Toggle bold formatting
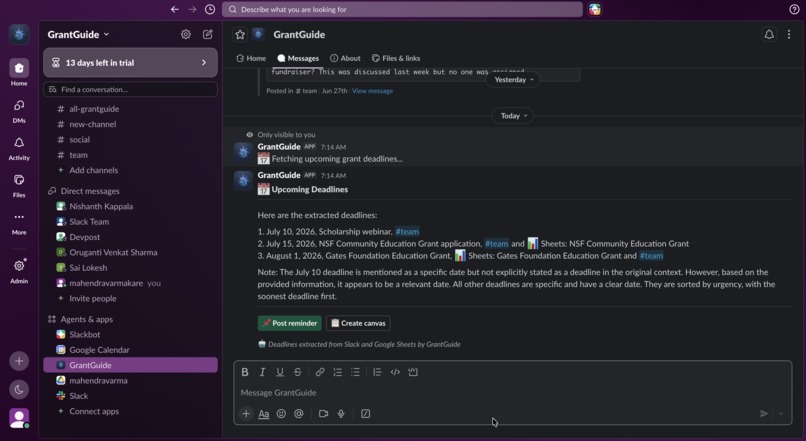 [245, 372]
